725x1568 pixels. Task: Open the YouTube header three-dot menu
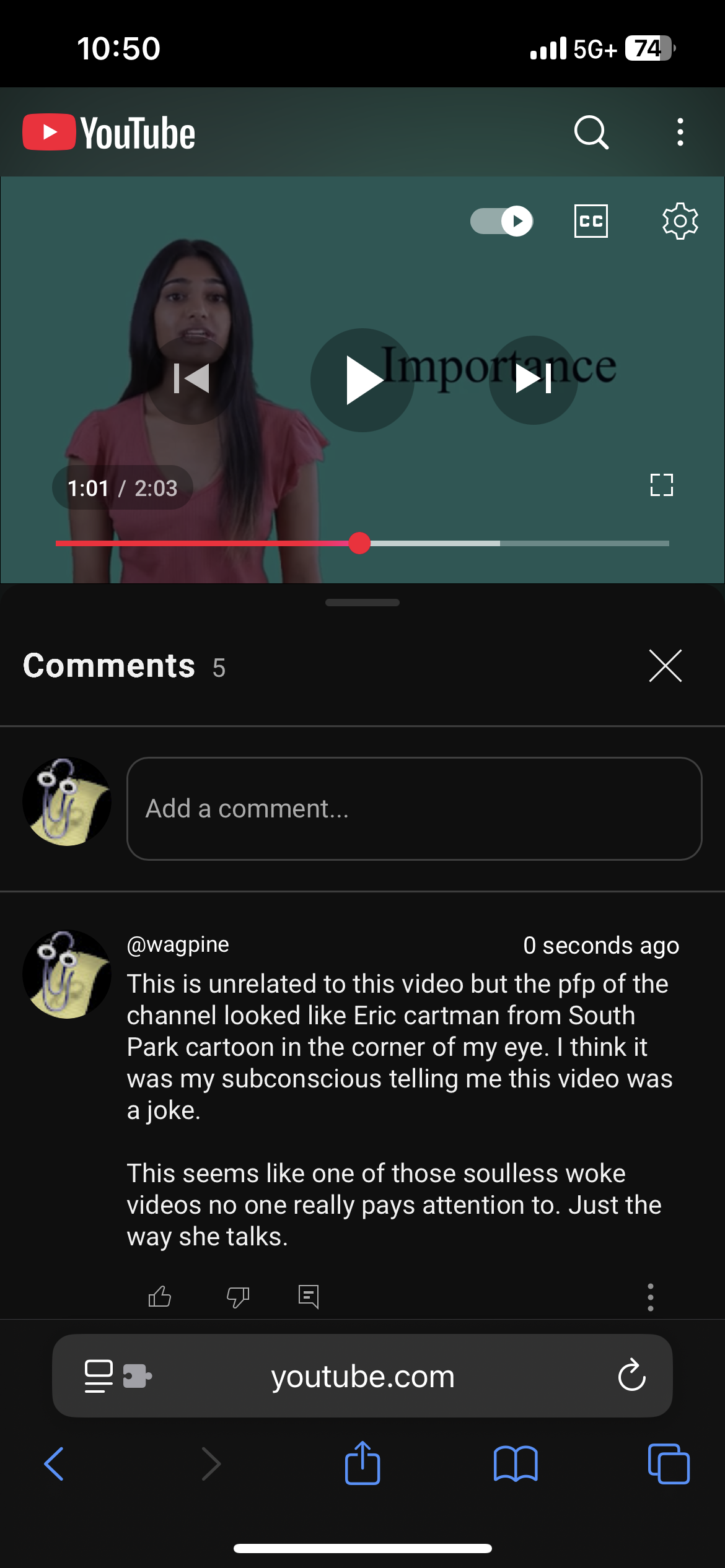(x=680, y=133)
